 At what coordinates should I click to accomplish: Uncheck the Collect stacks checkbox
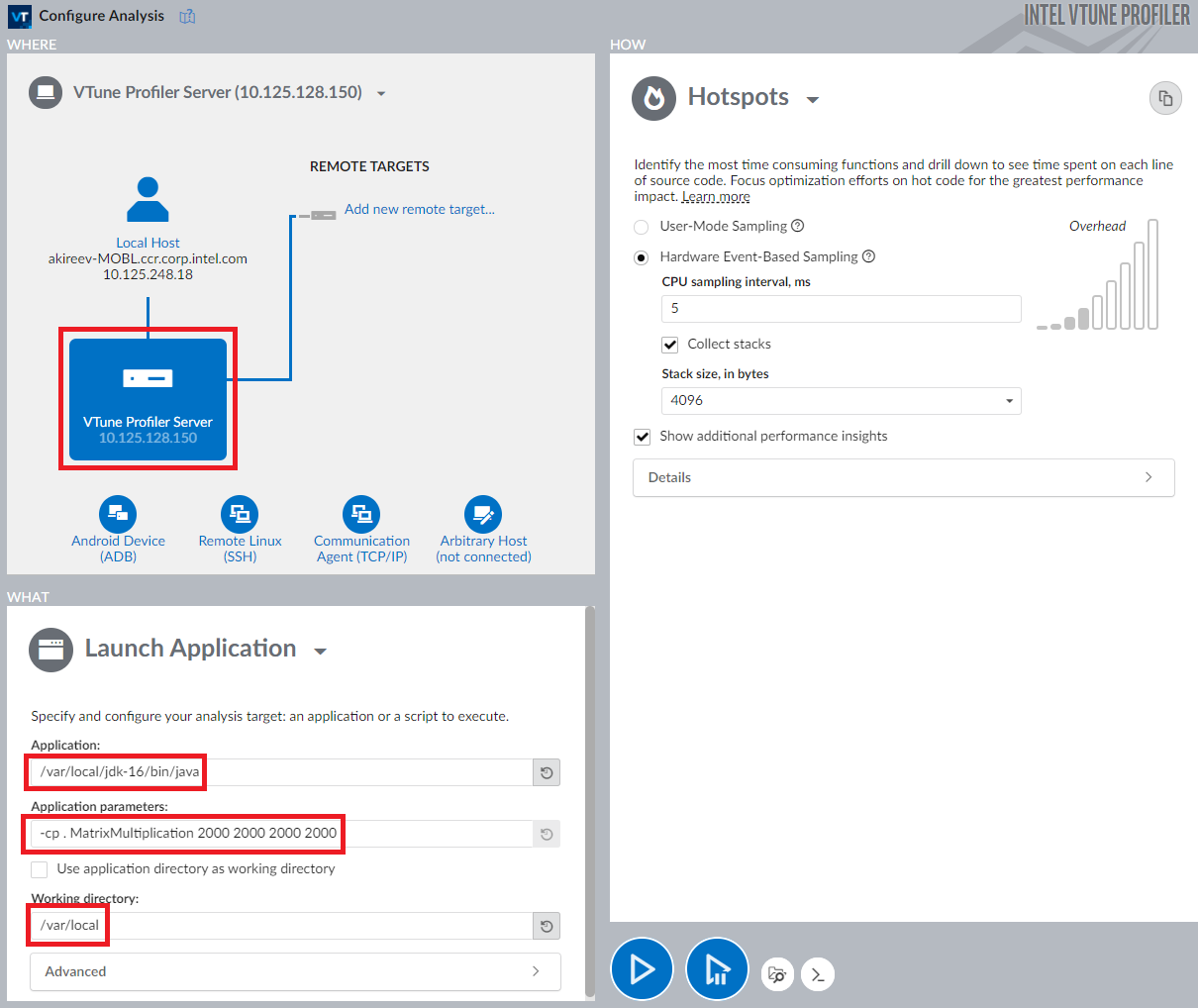[x=670, y=345]
